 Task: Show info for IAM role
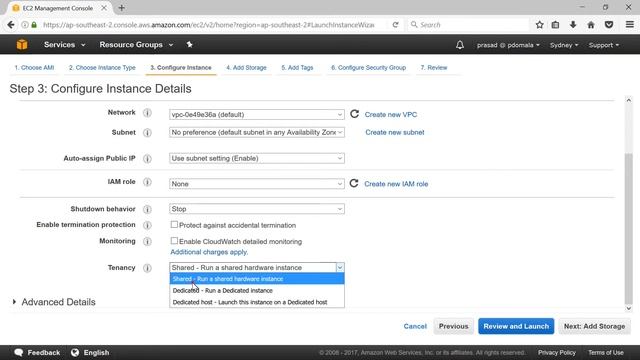(x=147, y=182)
